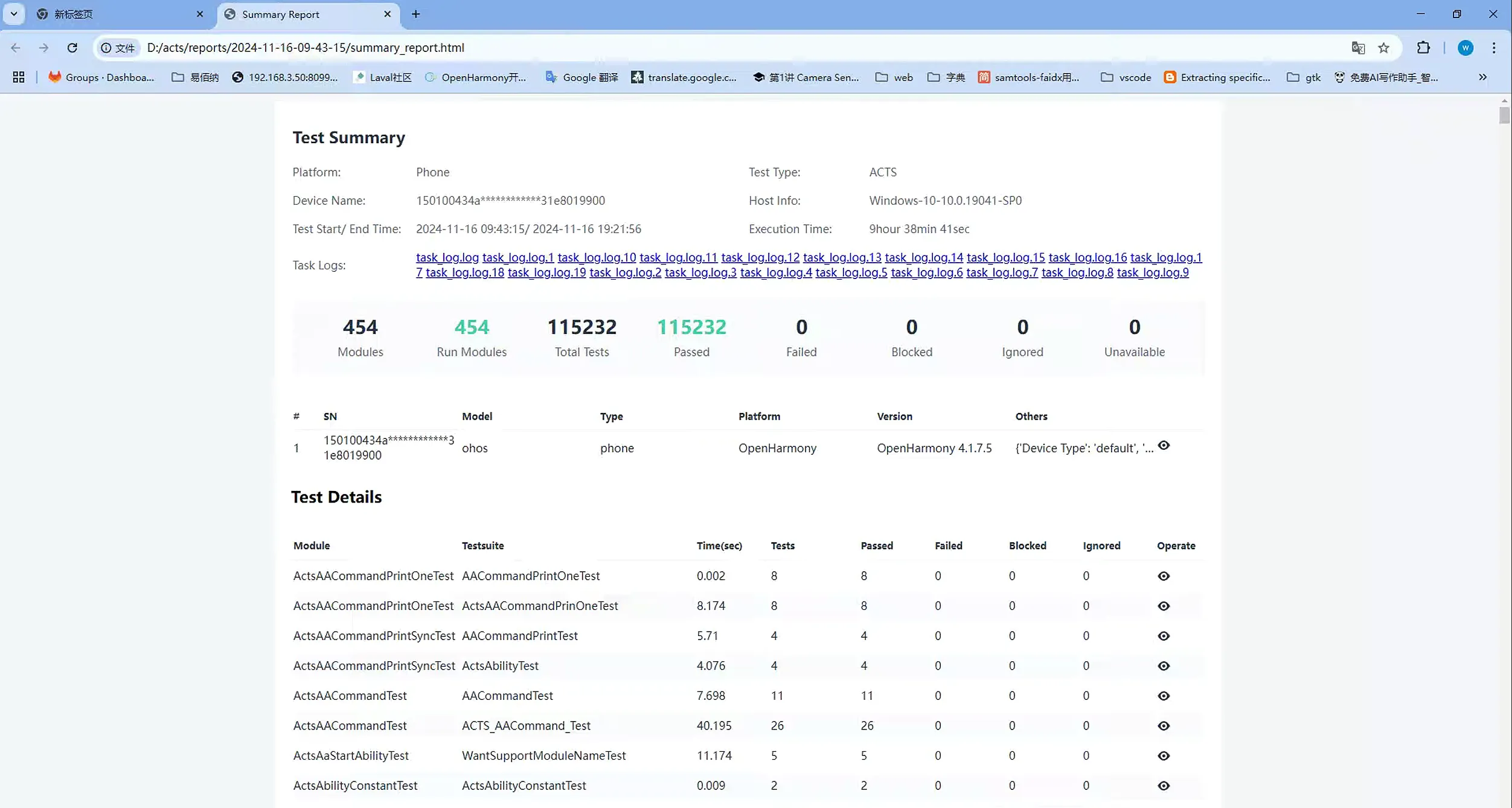Open the task_log.log.5 link

point(851,272)
